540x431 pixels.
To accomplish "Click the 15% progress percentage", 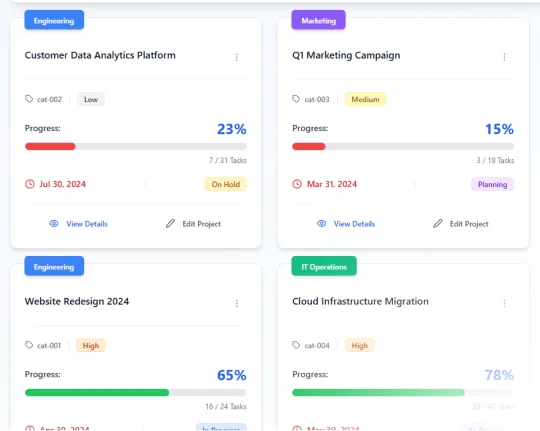I will 499,129.
